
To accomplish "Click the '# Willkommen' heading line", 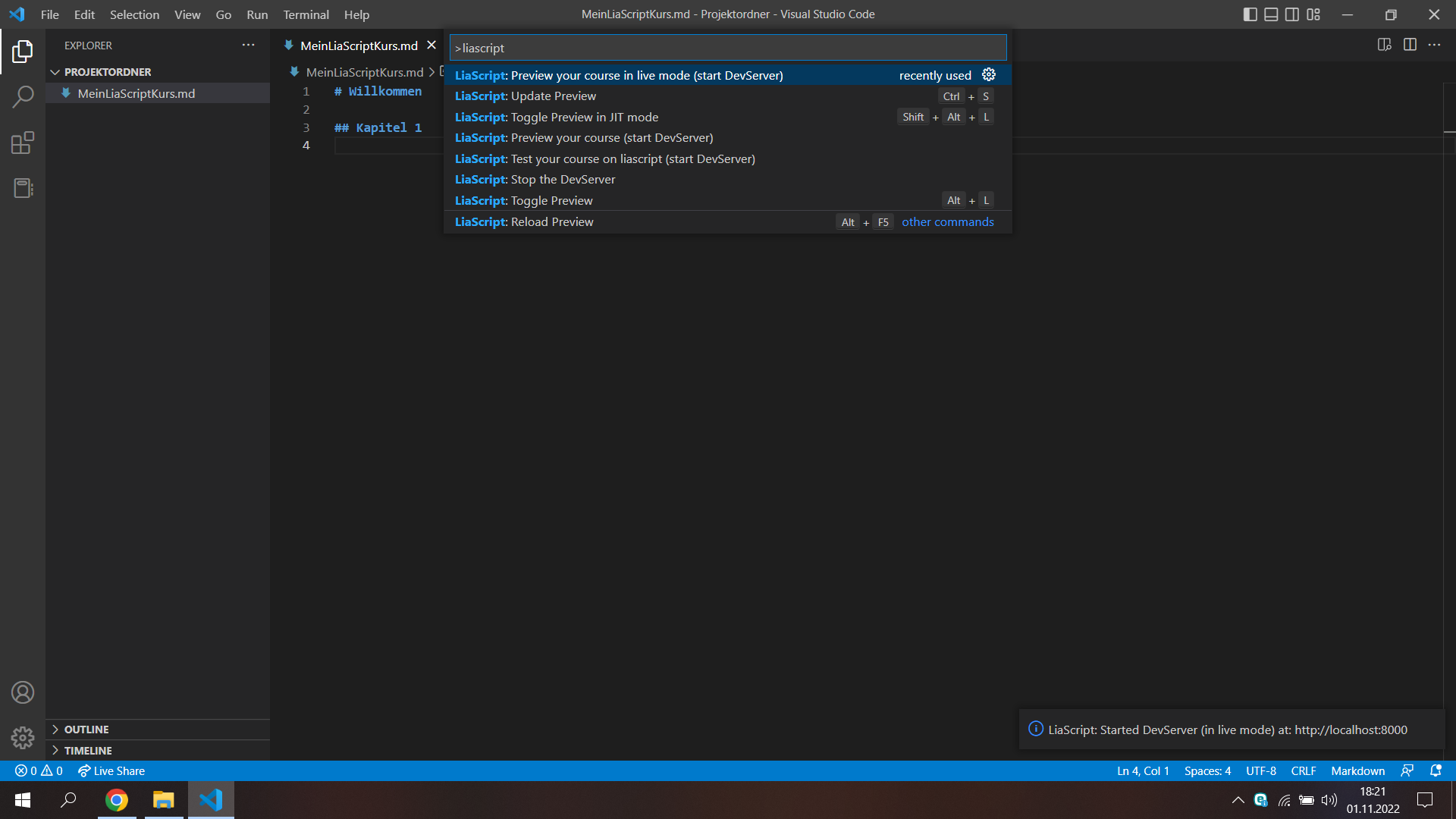I will click(378, 91).
